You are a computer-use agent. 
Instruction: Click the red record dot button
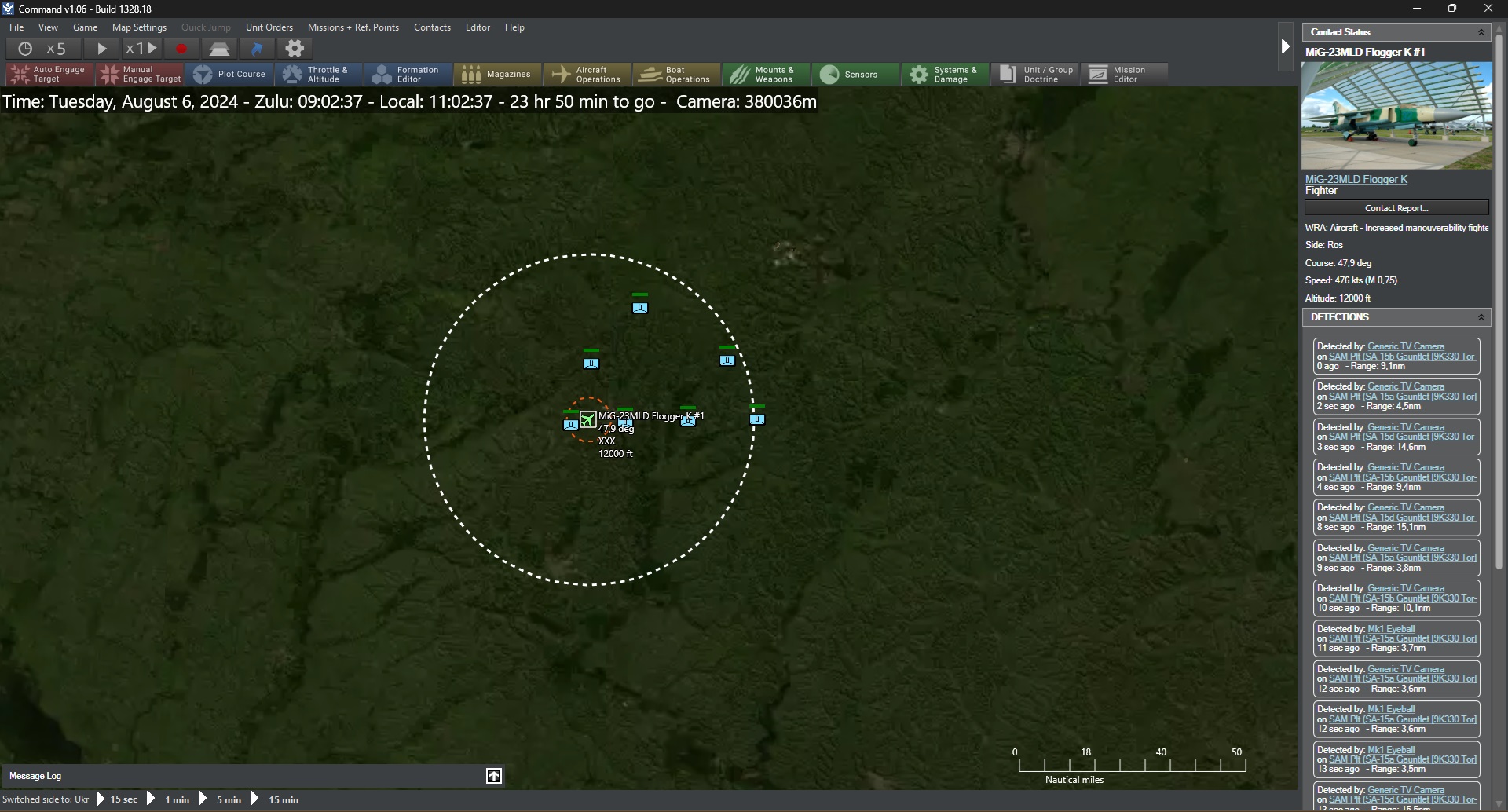[x=181, y=49]
